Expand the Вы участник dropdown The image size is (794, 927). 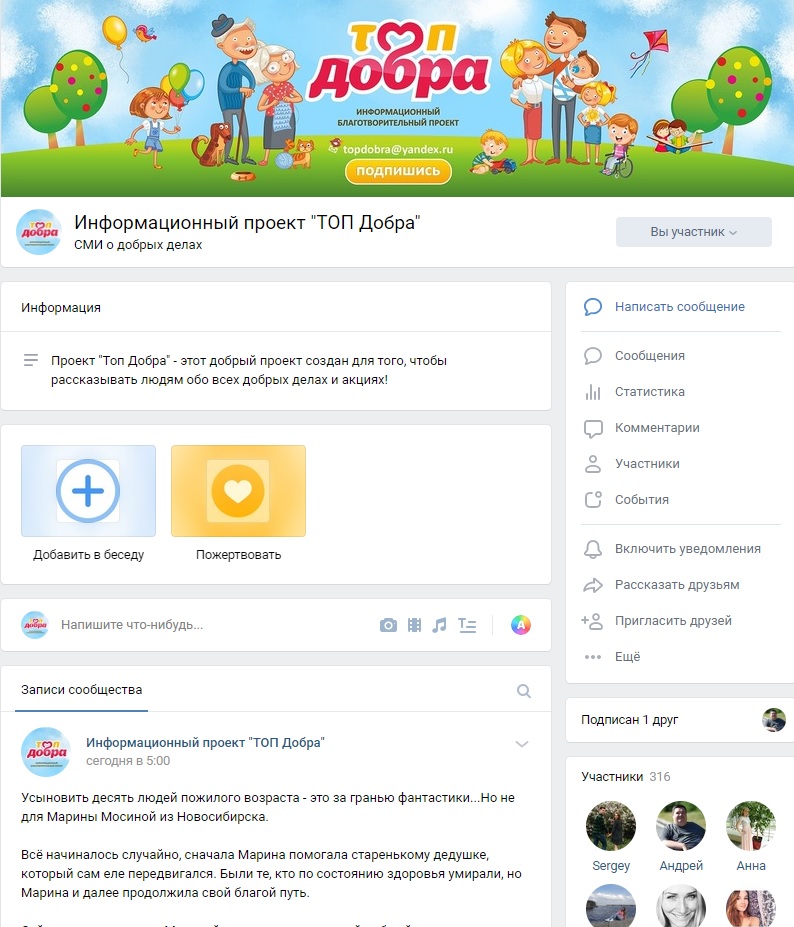693,232
